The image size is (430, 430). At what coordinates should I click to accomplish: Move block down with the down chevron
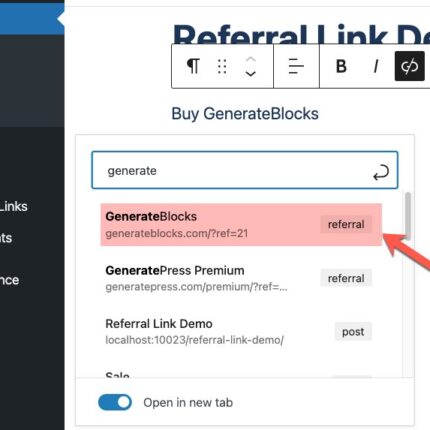[250, 73]
